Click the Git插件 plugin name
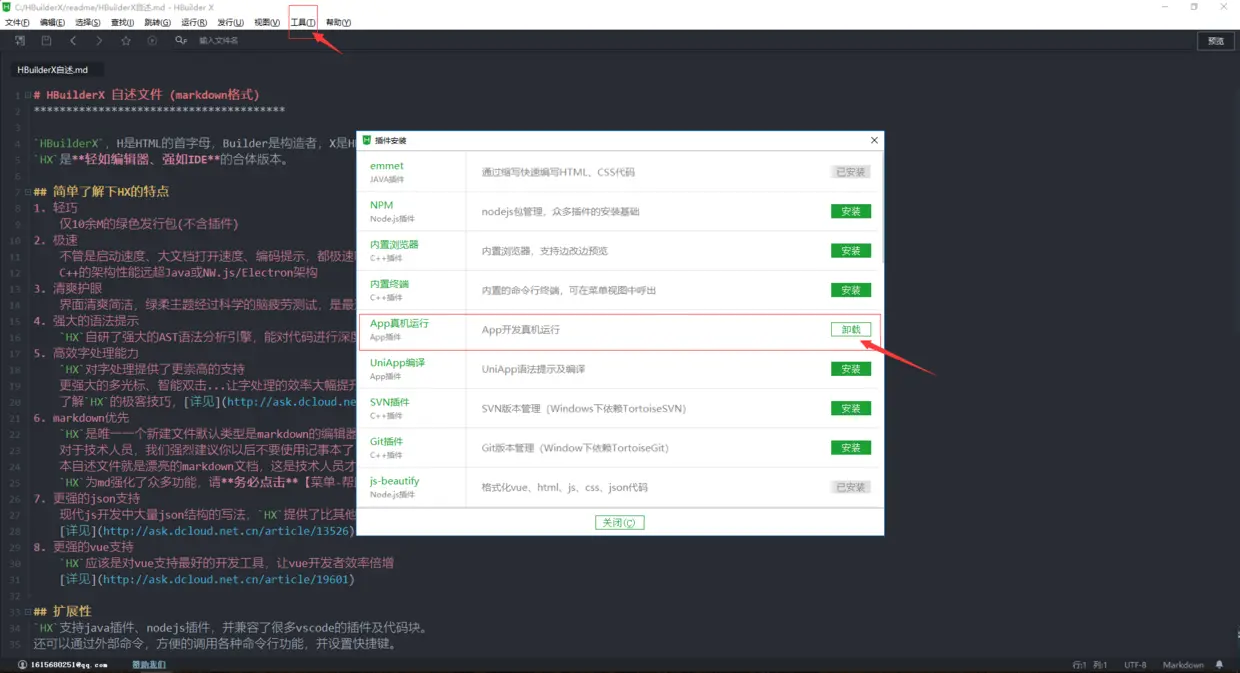Image resolution: width=1240 pixels, height=673 pixels. point(389,441)
